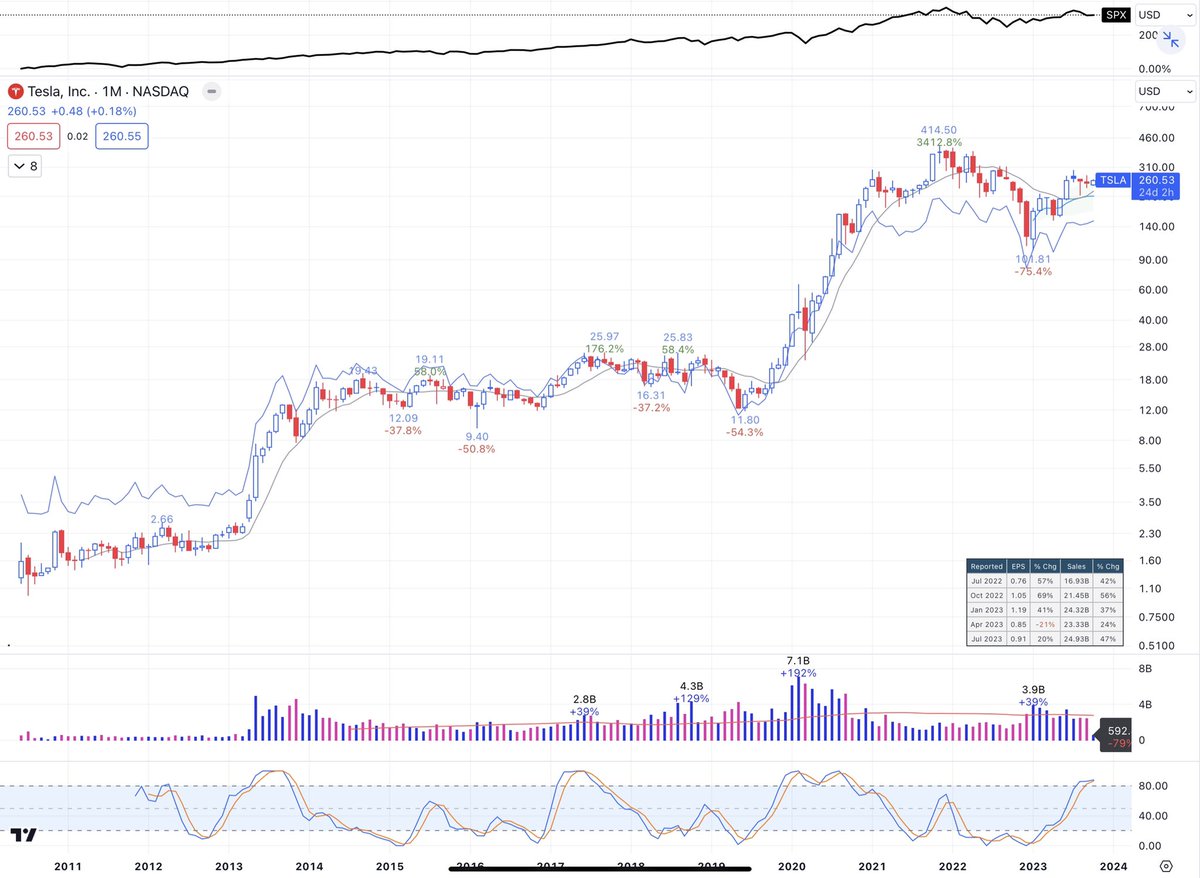
Task: Open the USD dropdown in the Tesla pane
Action: pos(1165,92)
